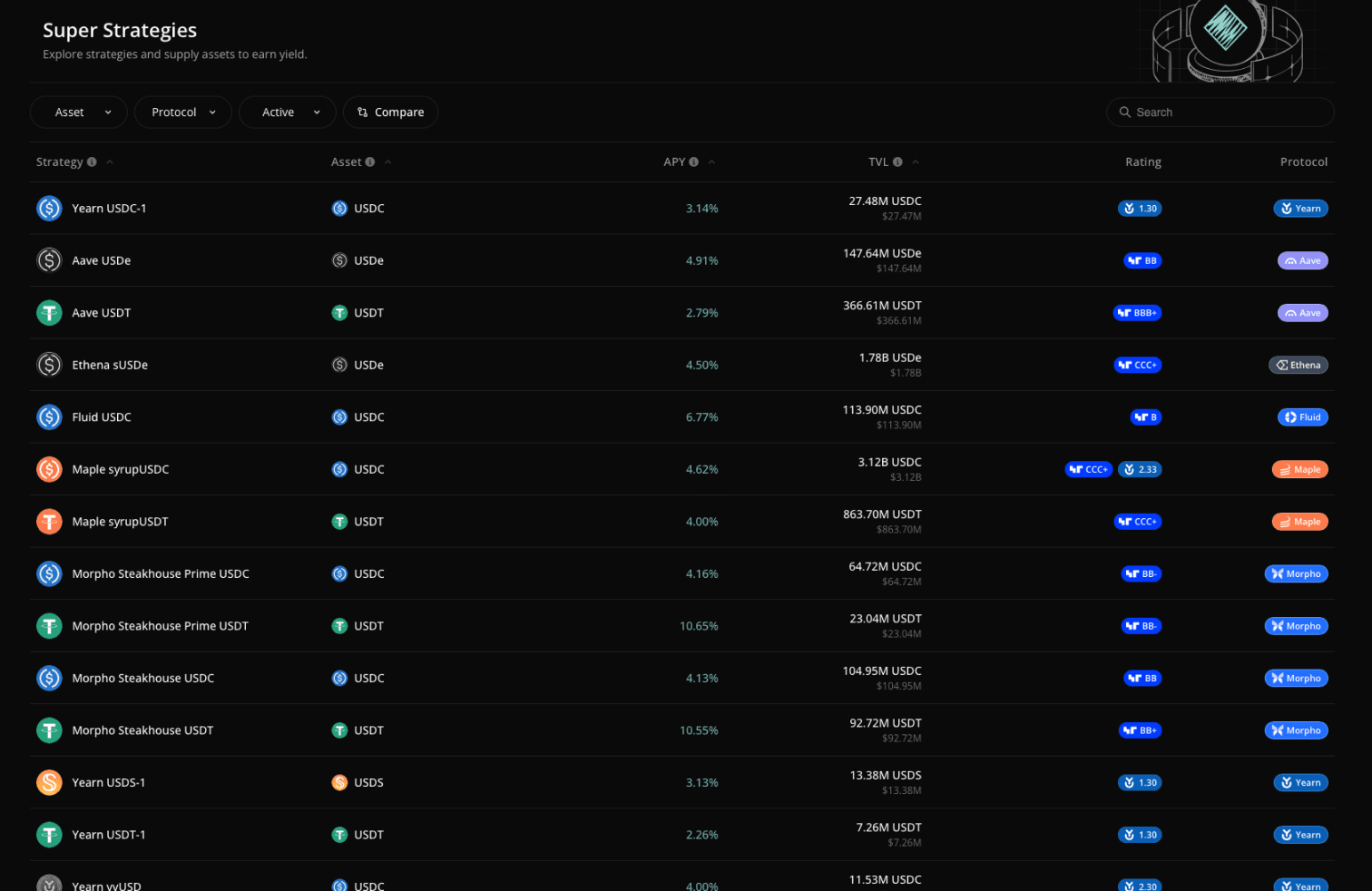Click the Yearn USDC-1 strategy icon
The width and height of the screenshot is (1372, 891).
coord(49,209)
